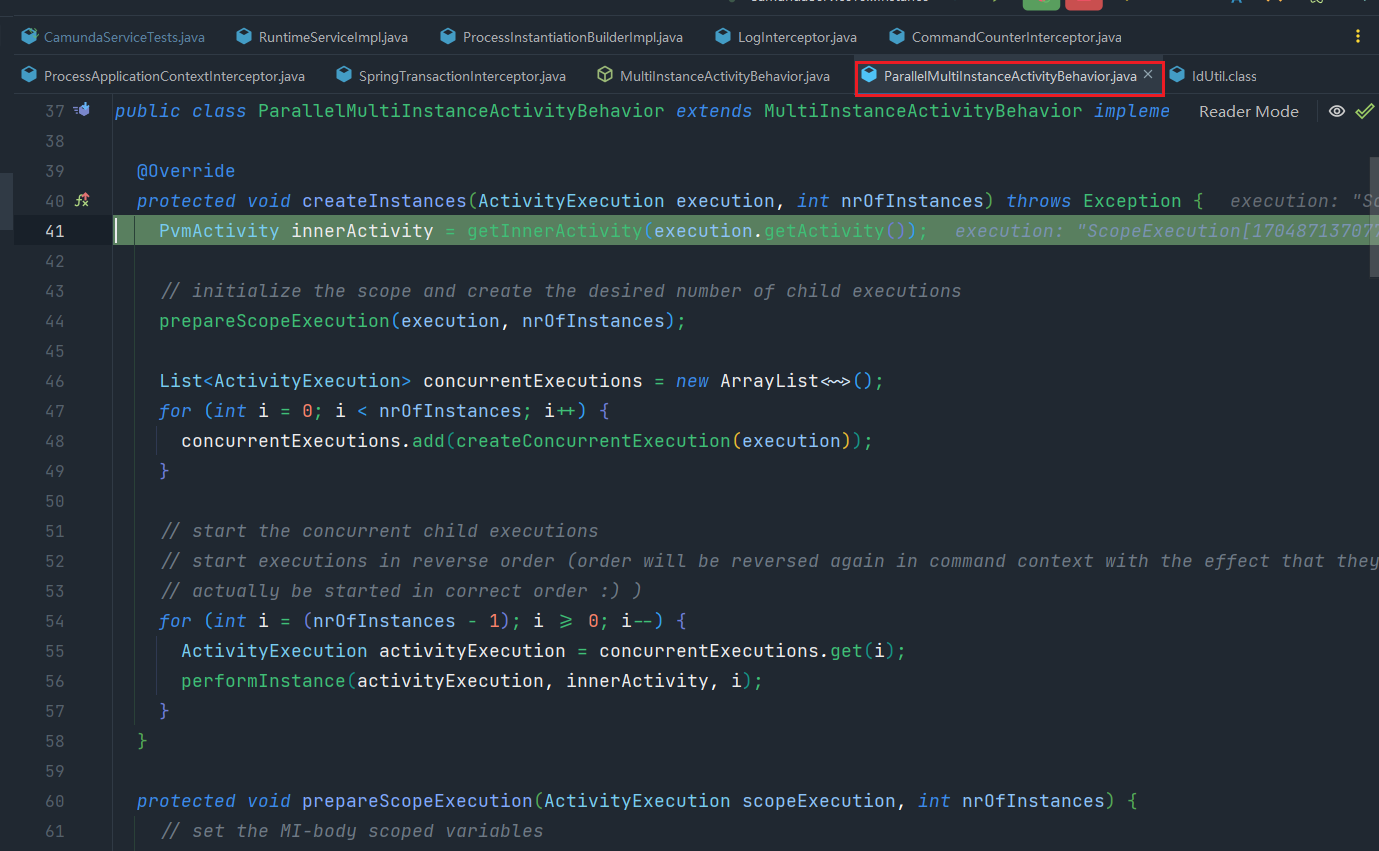
Task: Open the editor tabs kebab menu
Action: (1357, 37)
